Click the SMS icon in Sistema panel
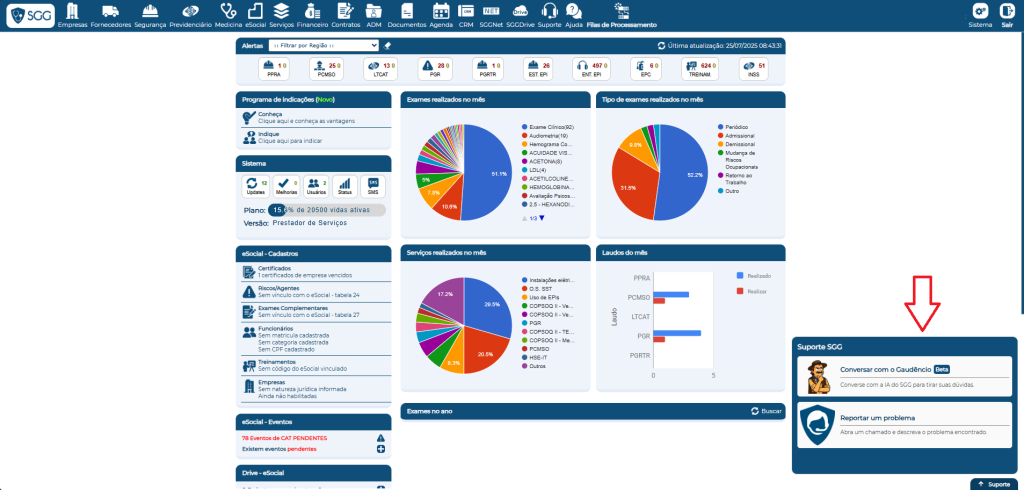Image resolution: width=1024 pixels, height=490 pixels. 373,186
